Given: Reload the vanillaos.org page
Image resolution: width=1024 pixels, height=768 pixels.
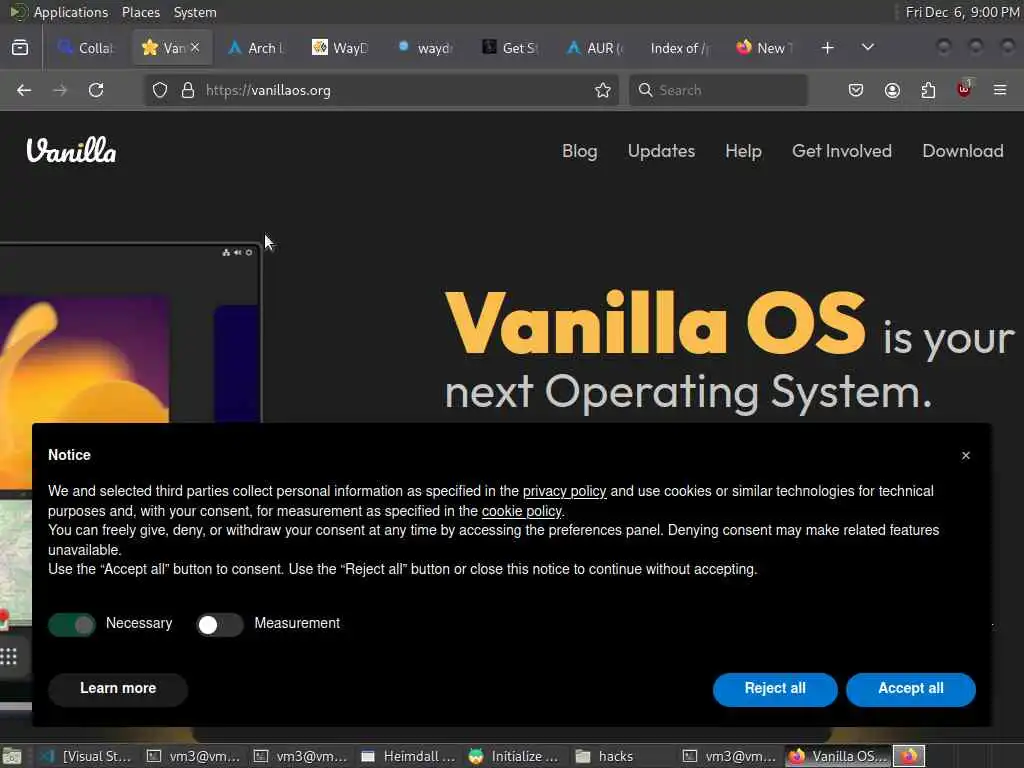Looking at the screenshot, I should (x=96, y=90).
